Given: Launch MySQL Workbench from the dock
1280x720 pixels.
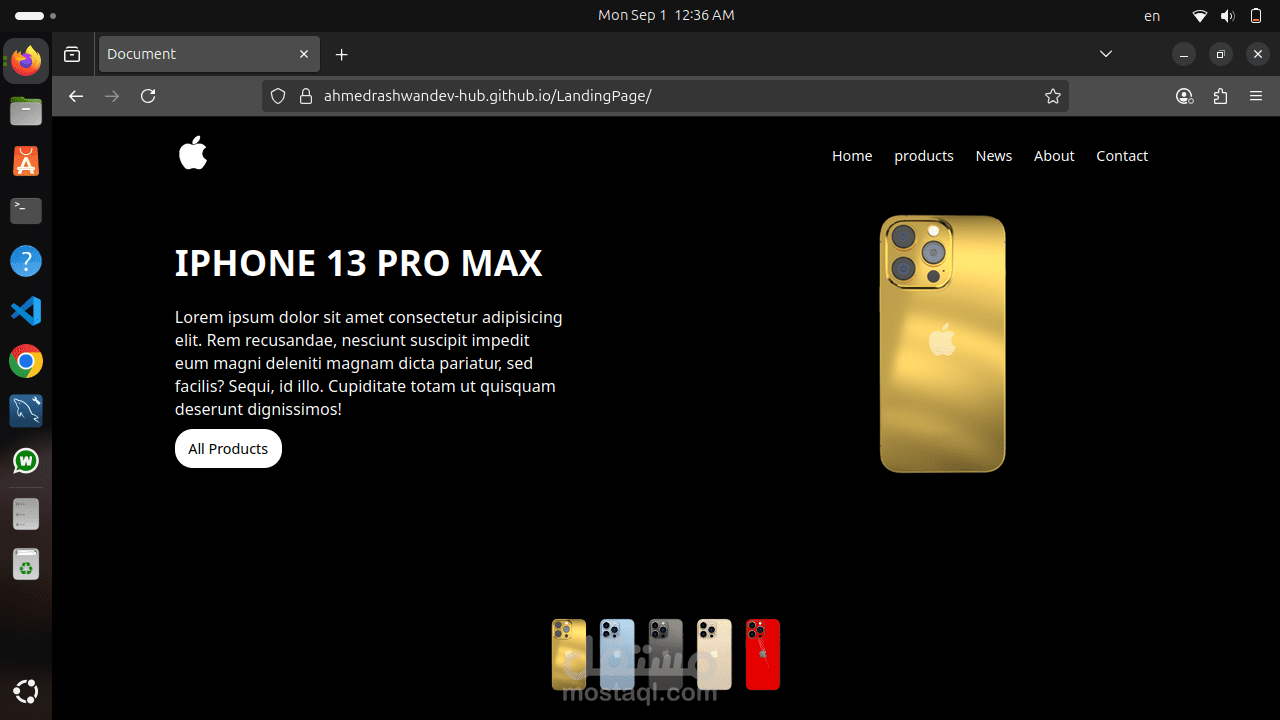Looking at the screenshot, I should click(26, 411).
